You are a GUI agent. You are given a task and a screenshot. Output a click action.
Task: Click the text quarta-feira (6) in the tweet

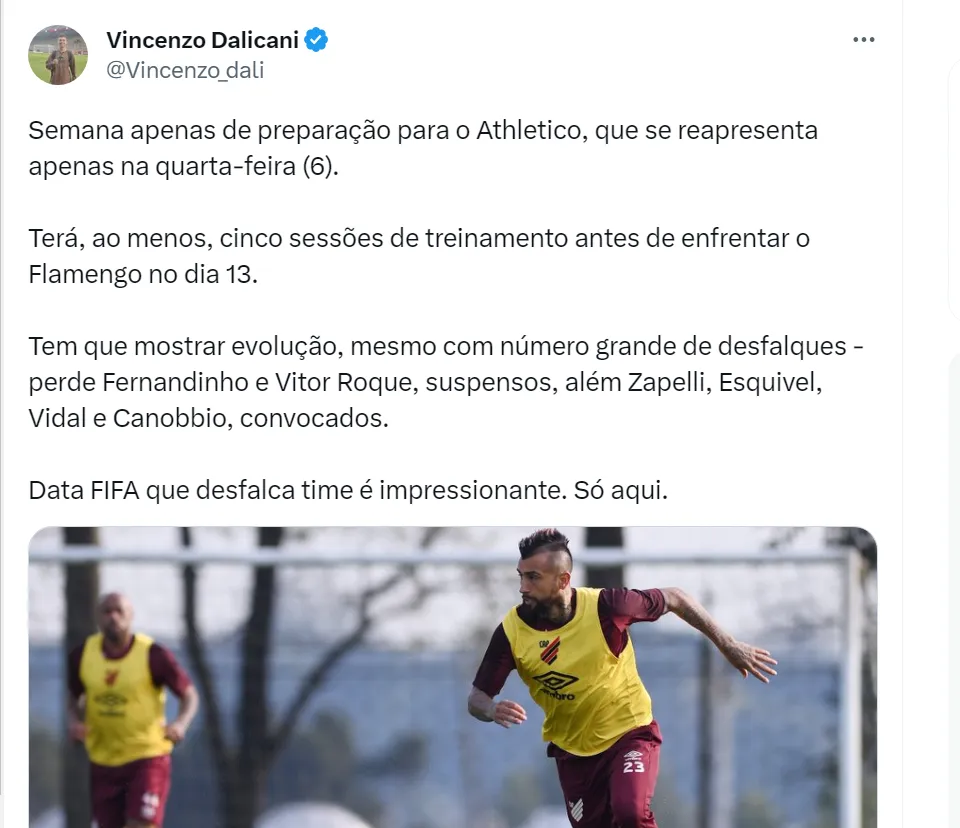click(245, 167)
